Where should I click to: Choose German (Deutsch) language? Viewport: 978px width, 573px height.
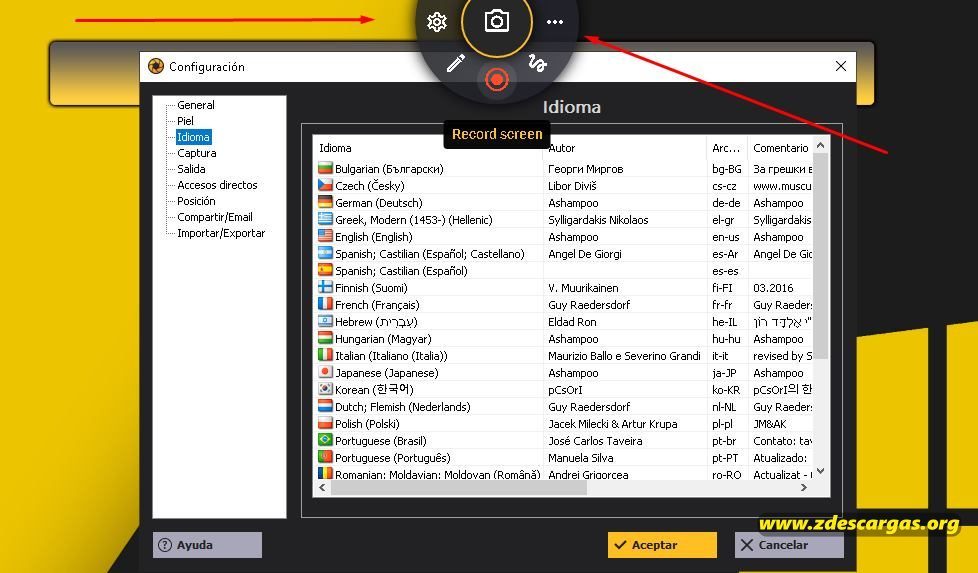564,203
